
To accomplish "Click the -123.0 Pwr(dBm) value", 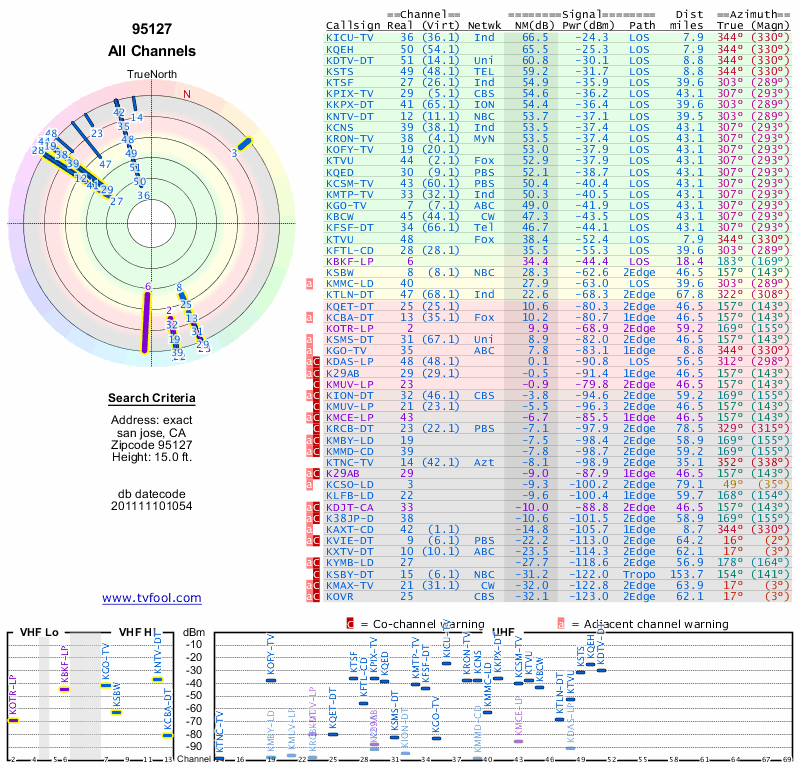I will [588, 597].
